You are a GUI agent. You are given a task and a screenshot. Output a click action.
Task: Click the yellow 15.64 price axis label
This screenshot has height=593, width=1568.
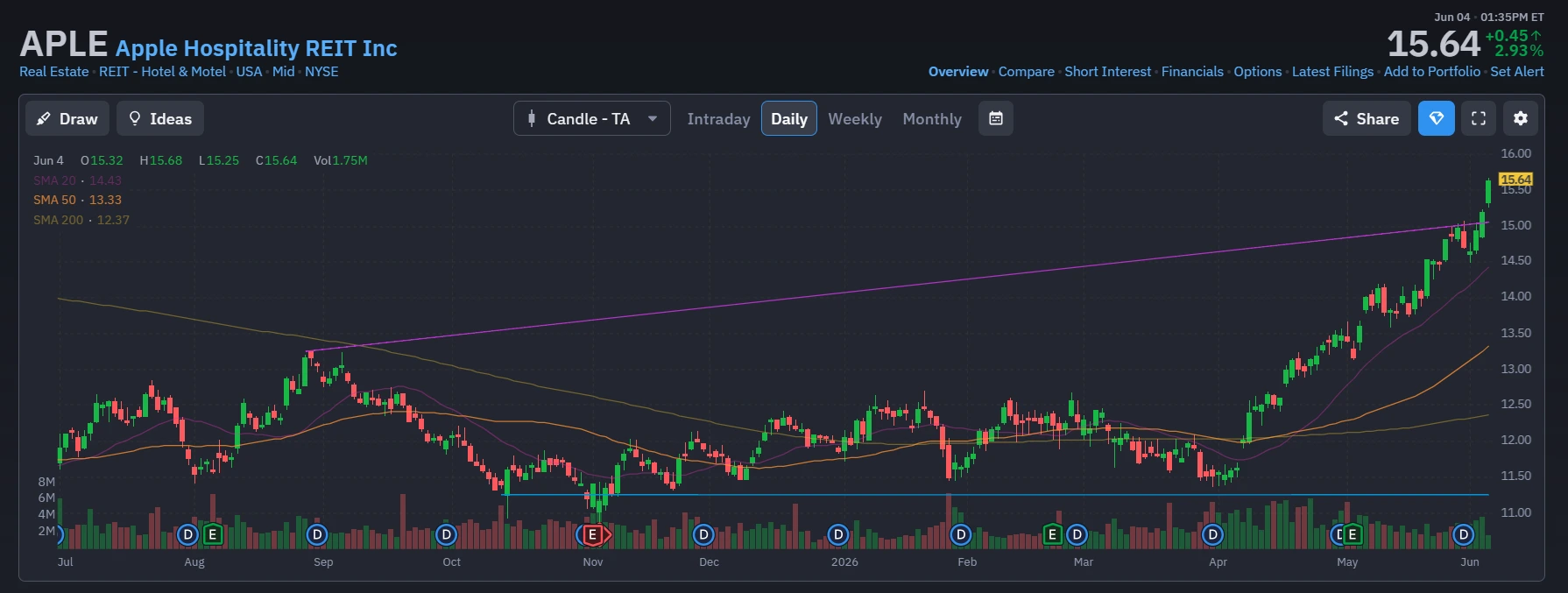1516,180
